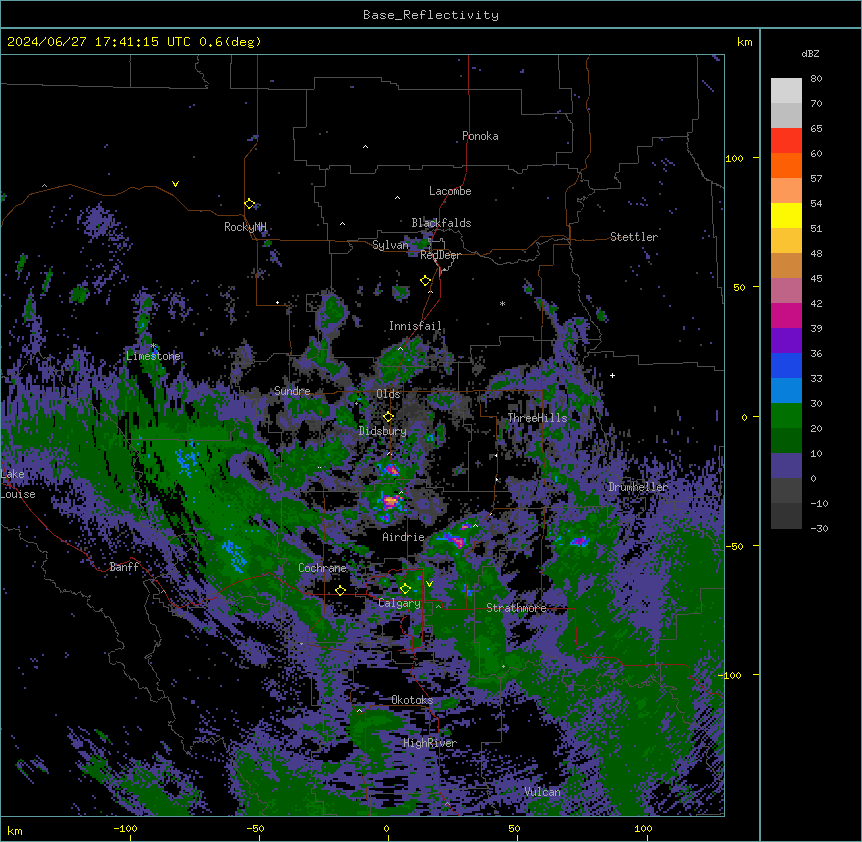Click the bright green 20-30 dBZ legend color
The height and width of the screenshot is (842, 862).
786,416
